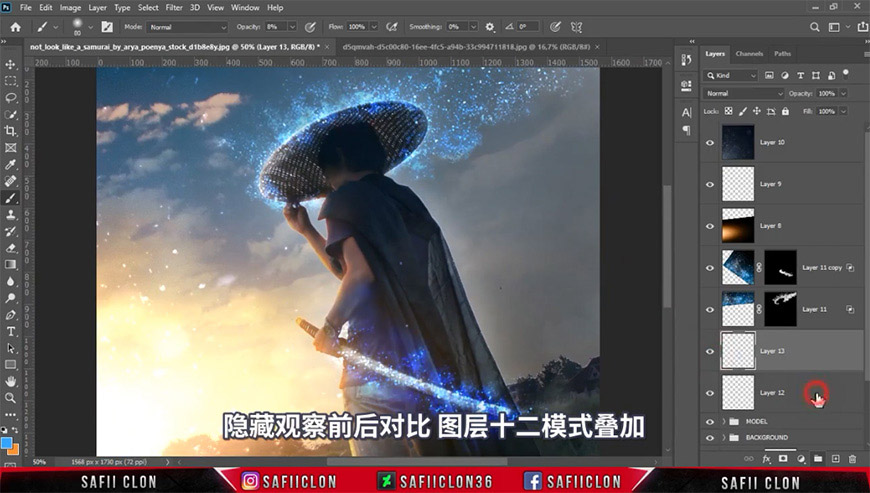This screenshot has width=870, height=493.
Task: Create a new layer icon
Action: (x=836, y=459)
